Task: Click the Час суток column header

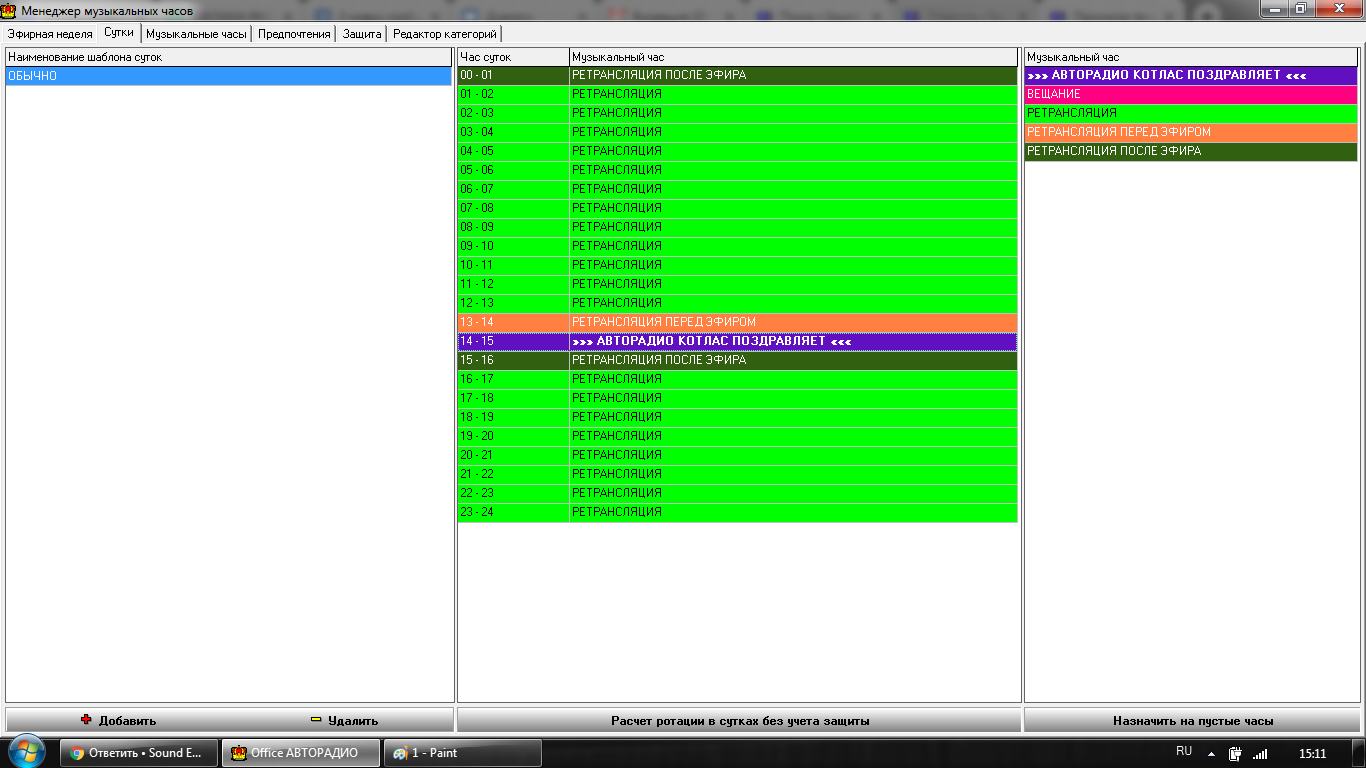Action: (x=513, y=58)
